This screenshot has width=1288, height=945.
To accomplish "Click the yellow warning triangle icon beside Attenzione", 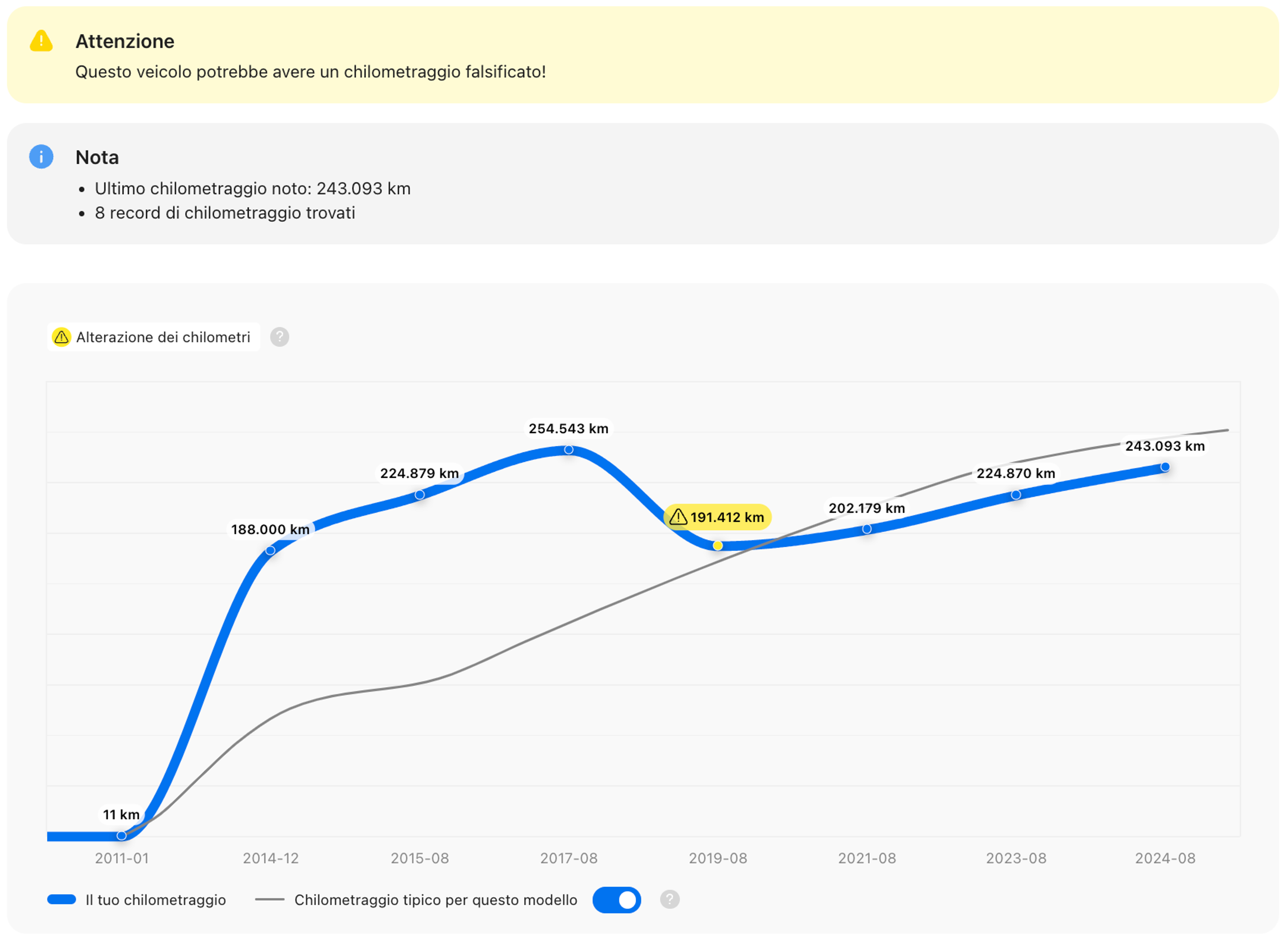I will pyautogui.click(x=41, y=41).
